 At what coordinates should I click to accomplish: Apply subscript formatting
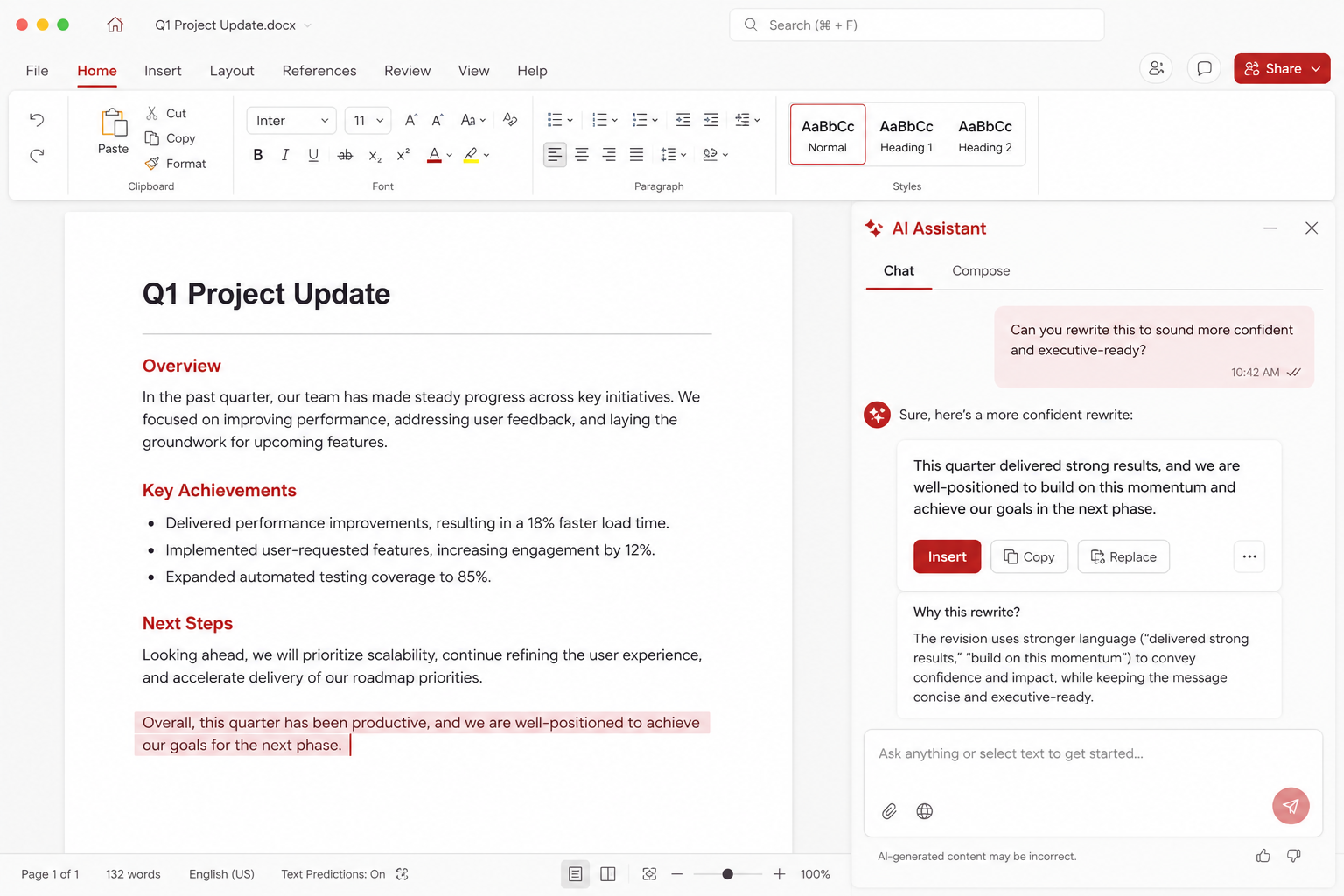tap(374, 156)
